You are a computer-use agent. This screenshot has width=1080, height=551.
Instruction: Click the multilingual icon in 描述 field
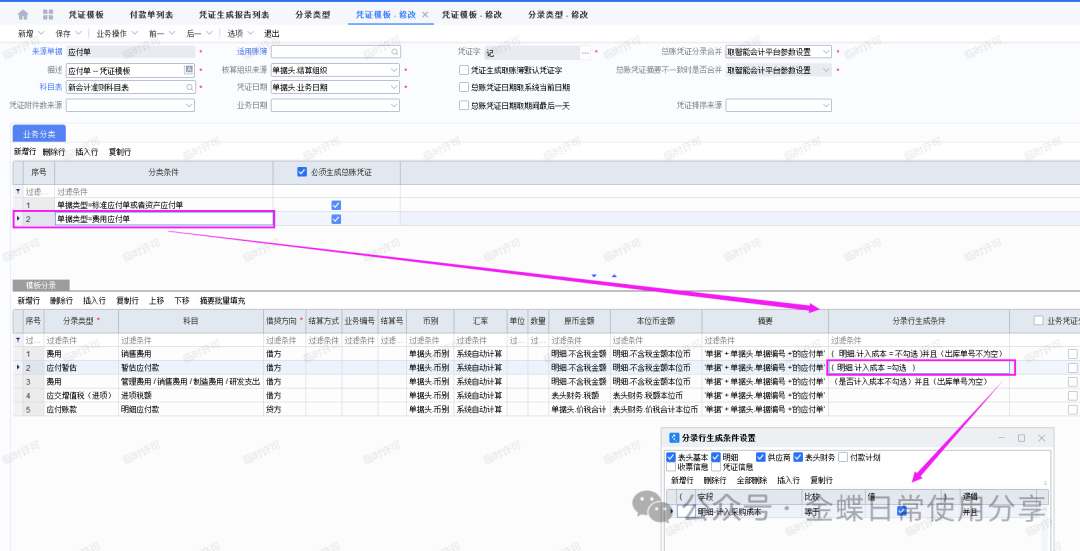point(188,70)
